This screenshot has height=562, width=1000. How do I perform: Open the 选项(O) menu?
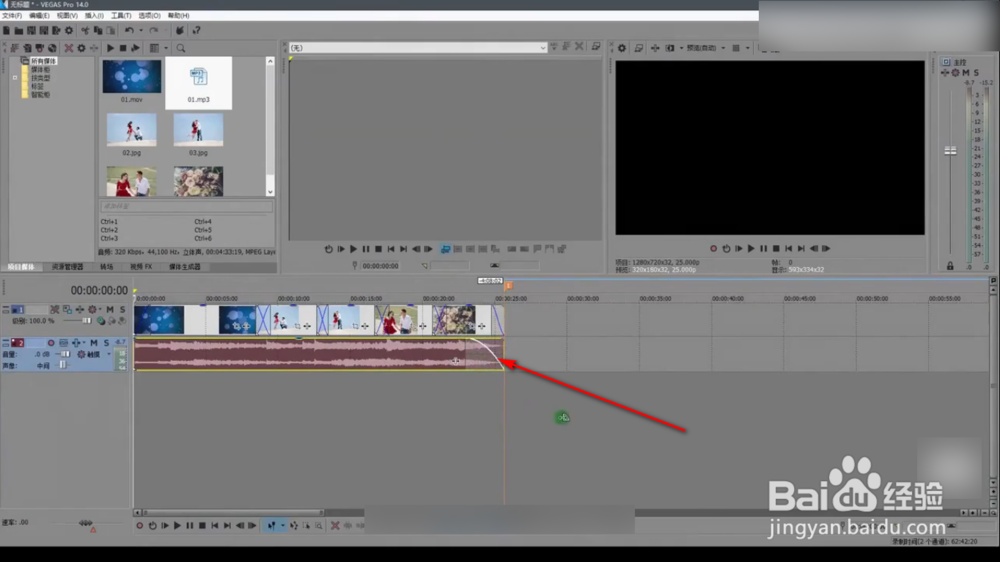coord(149,15)
